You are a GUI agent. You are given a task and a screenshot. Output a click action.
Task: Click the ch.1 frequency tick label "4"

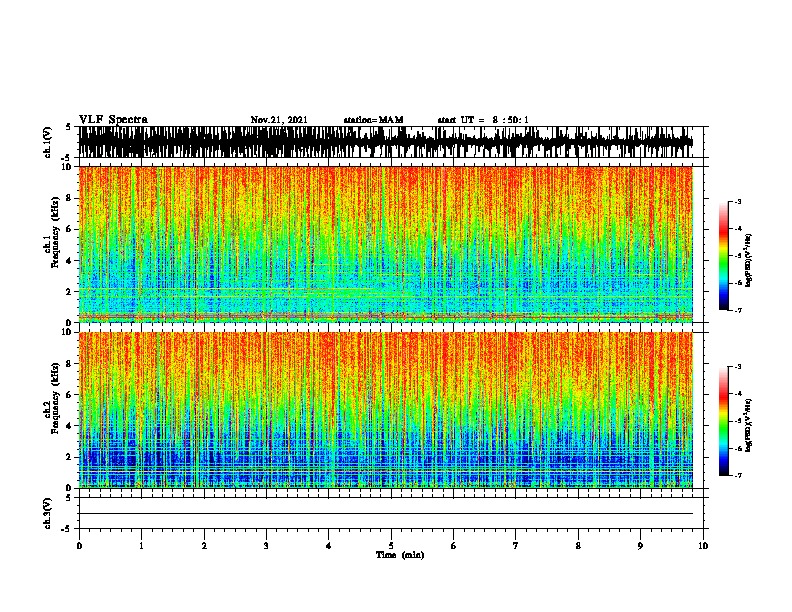click(70, 261)
